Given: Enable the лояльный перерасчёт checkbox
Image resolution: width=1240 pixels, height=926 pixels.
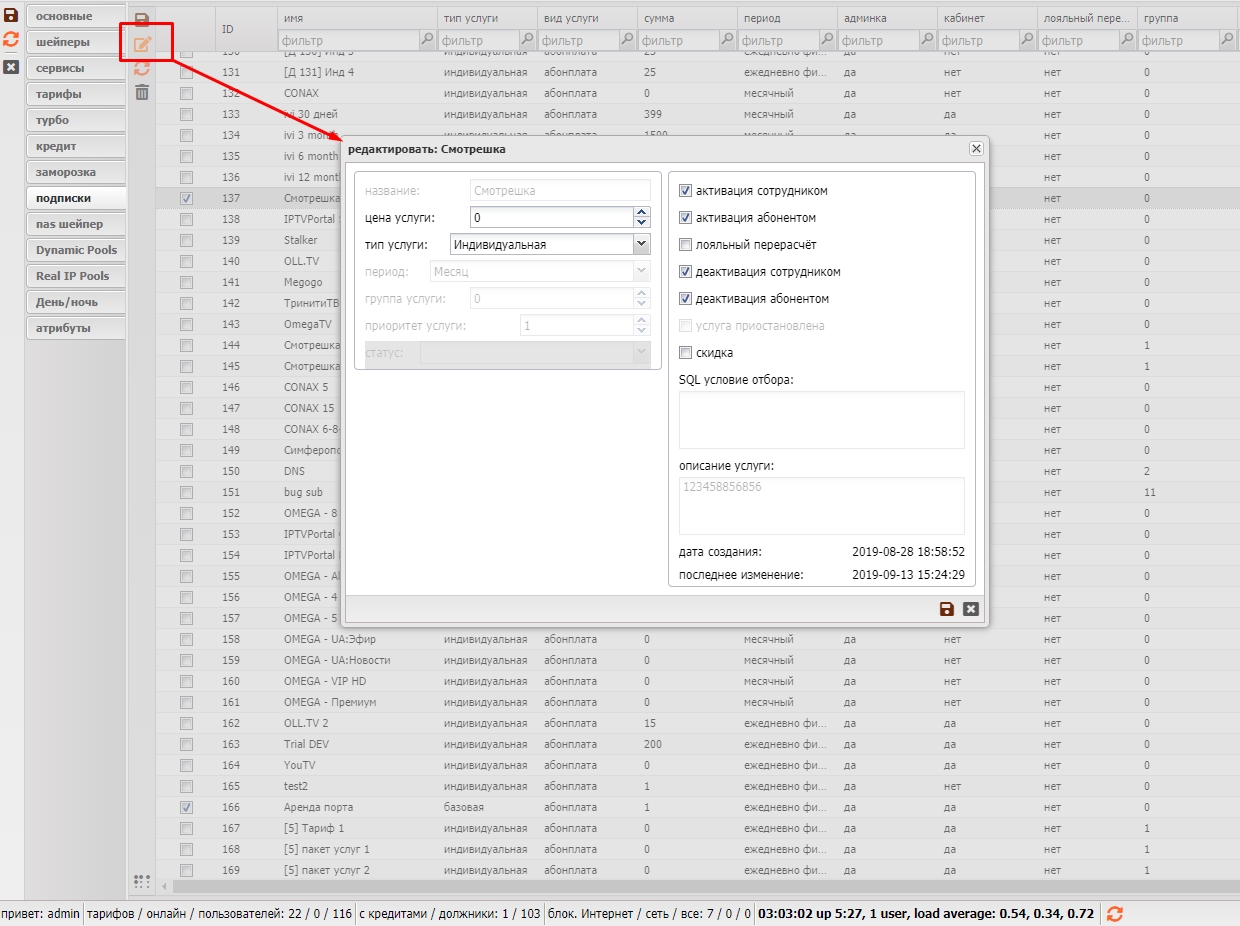Looking at the screenshot, I should [x=685, y=245].
